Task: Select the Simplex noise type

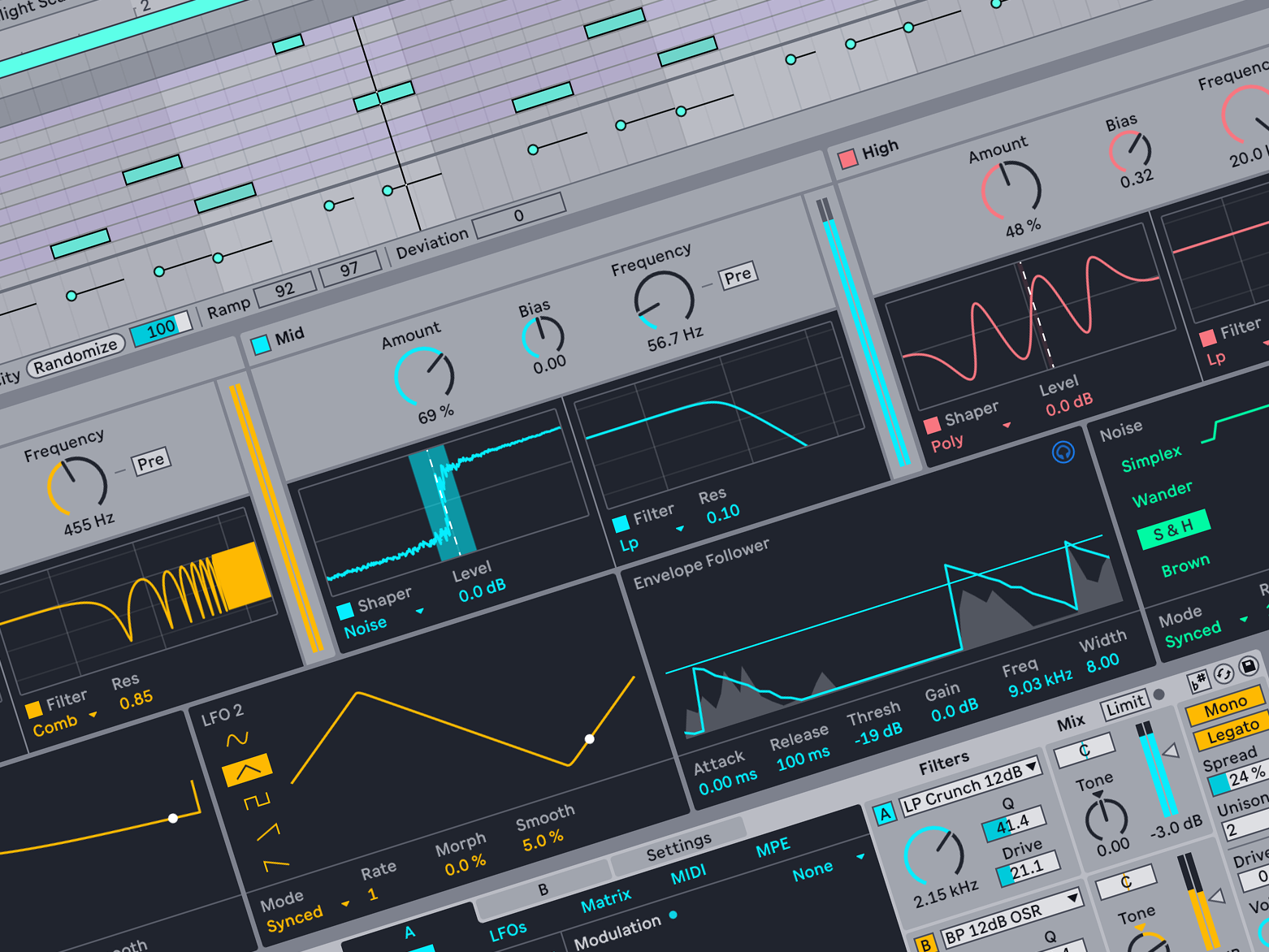Action: point(1151,459)
